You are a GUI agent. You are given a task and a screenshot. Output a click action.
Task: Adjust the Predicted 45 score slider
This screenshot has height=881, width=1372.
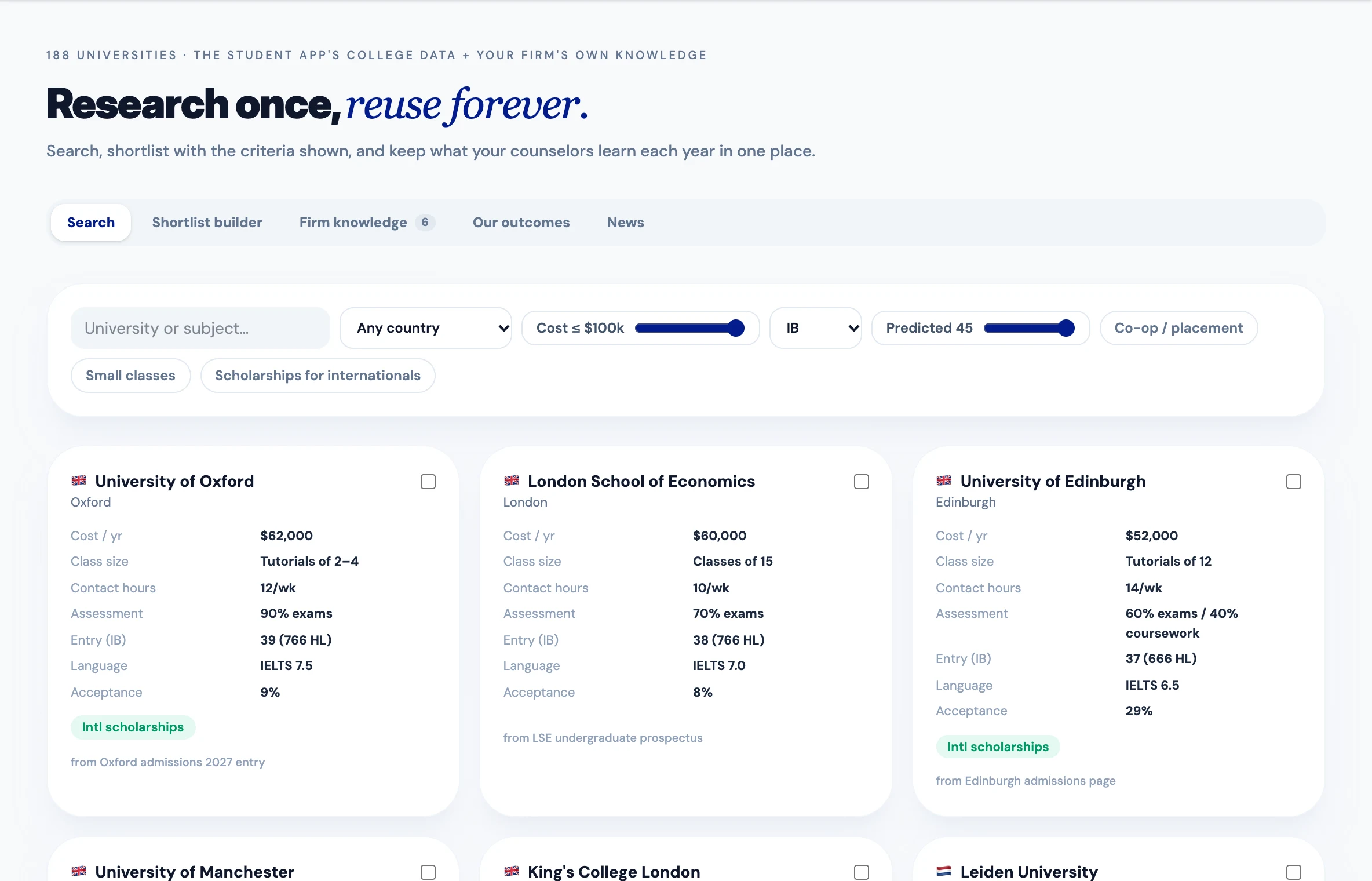(1030, 328)
